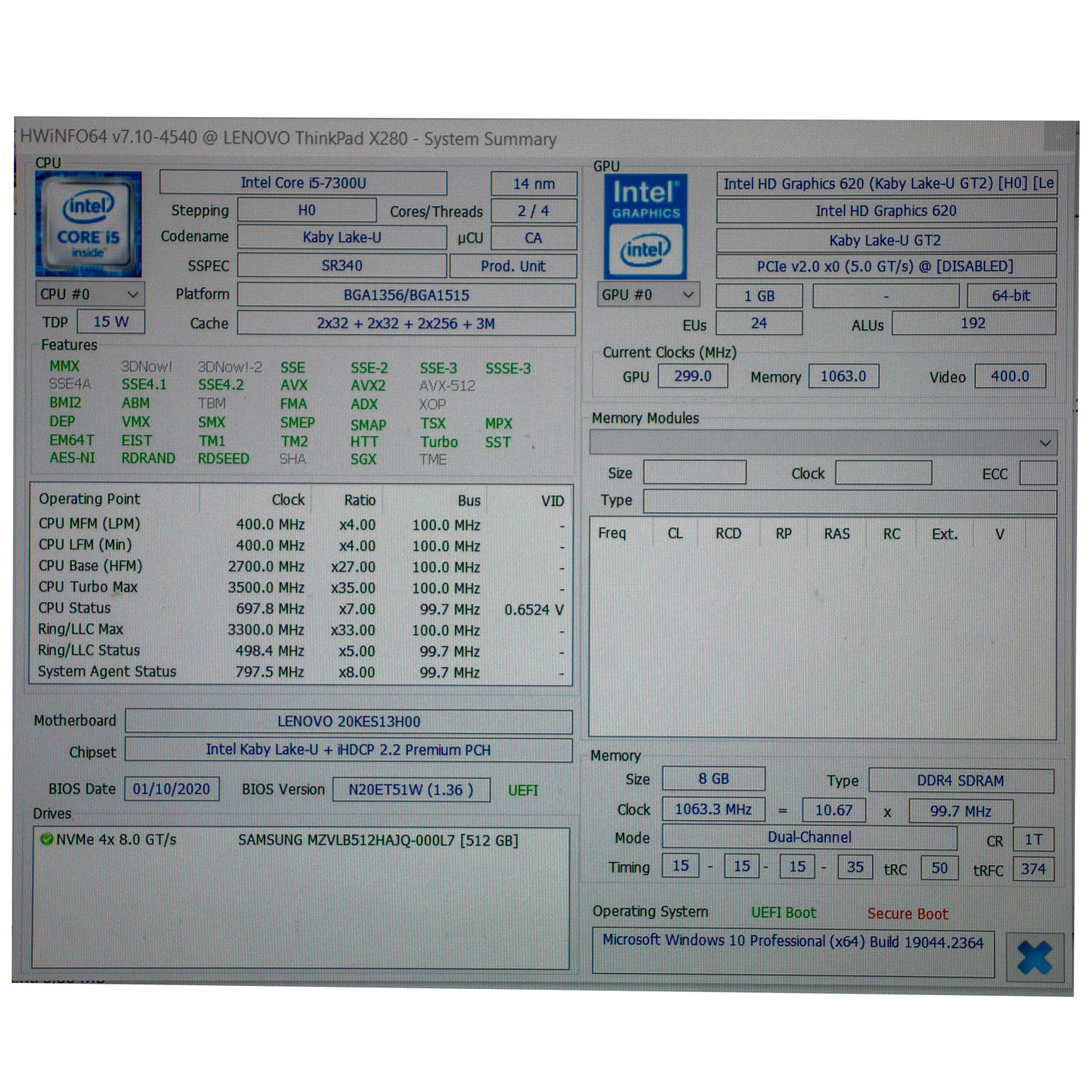Click the Memory Clock 1063.3 MHz
The image size is (1092, 1092).
[x=714, y=810]
